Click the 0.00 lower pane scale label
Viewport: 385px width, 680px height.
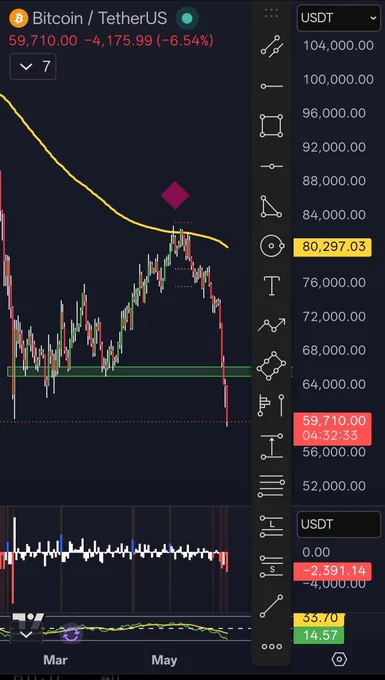(x=316, y=552)
